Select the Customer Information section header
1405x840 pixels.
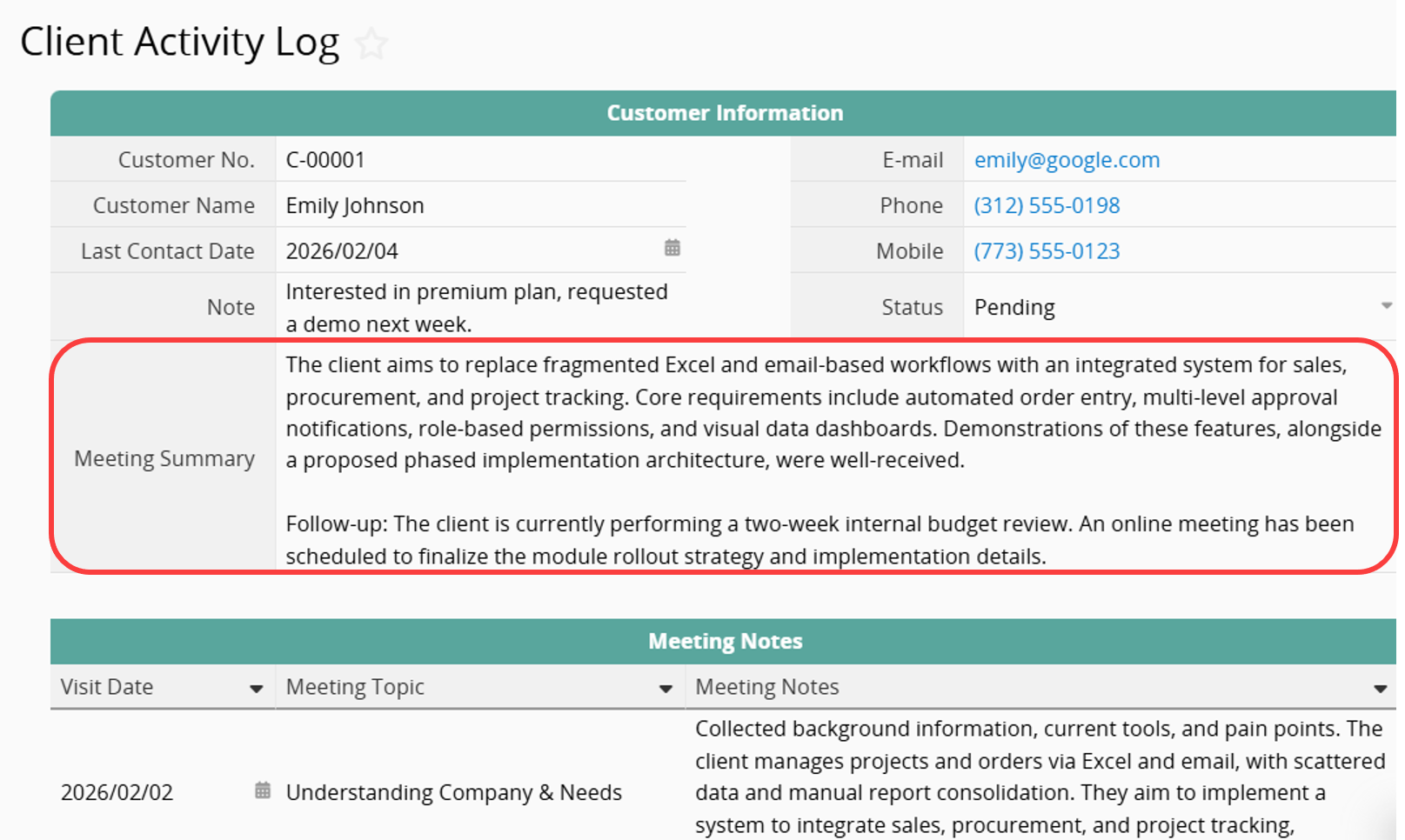(724, 113)
